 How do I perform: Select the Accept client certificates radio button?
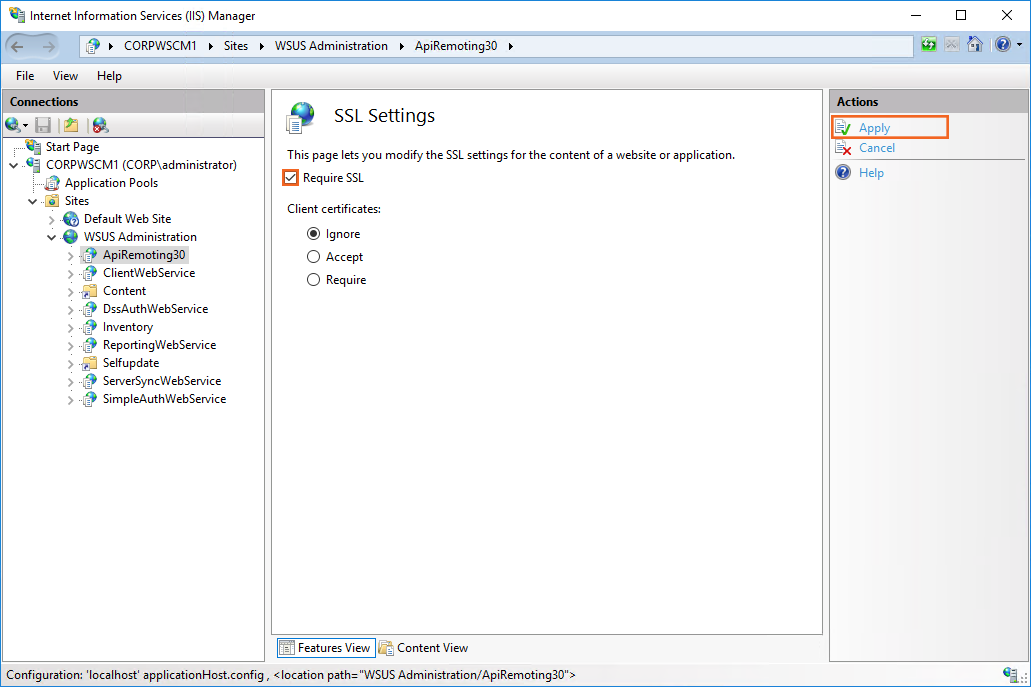pos(314,257)
